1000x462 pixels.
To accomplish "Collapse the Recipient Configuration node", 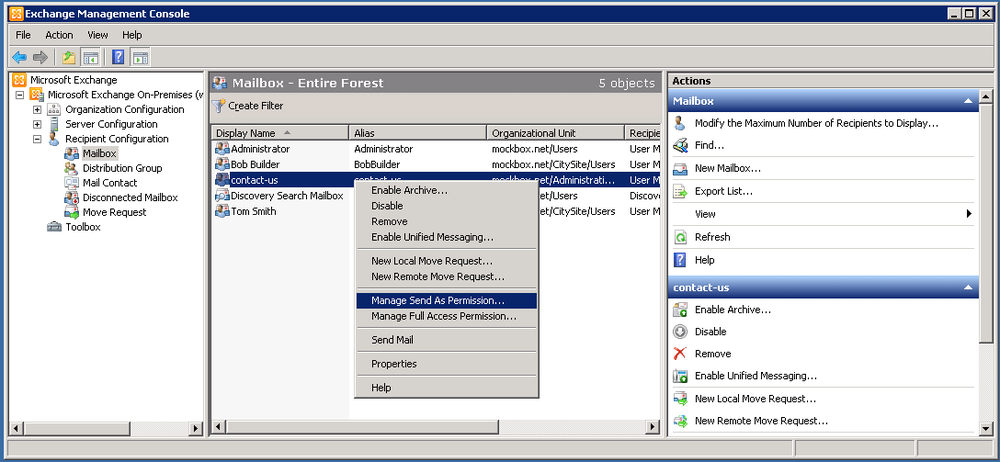I will pos(37,139).
